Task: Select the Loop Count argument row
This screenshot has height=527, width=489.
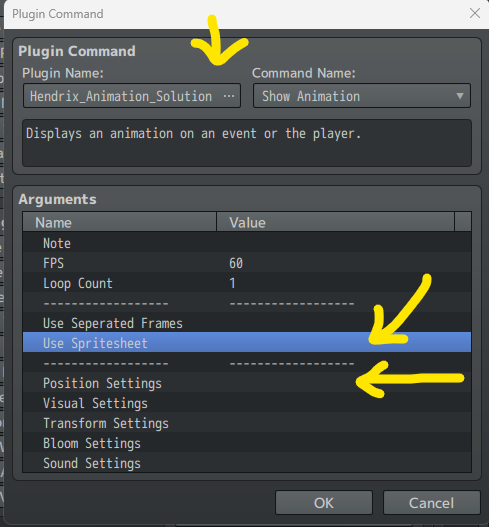Action: (x=247, y=283)
